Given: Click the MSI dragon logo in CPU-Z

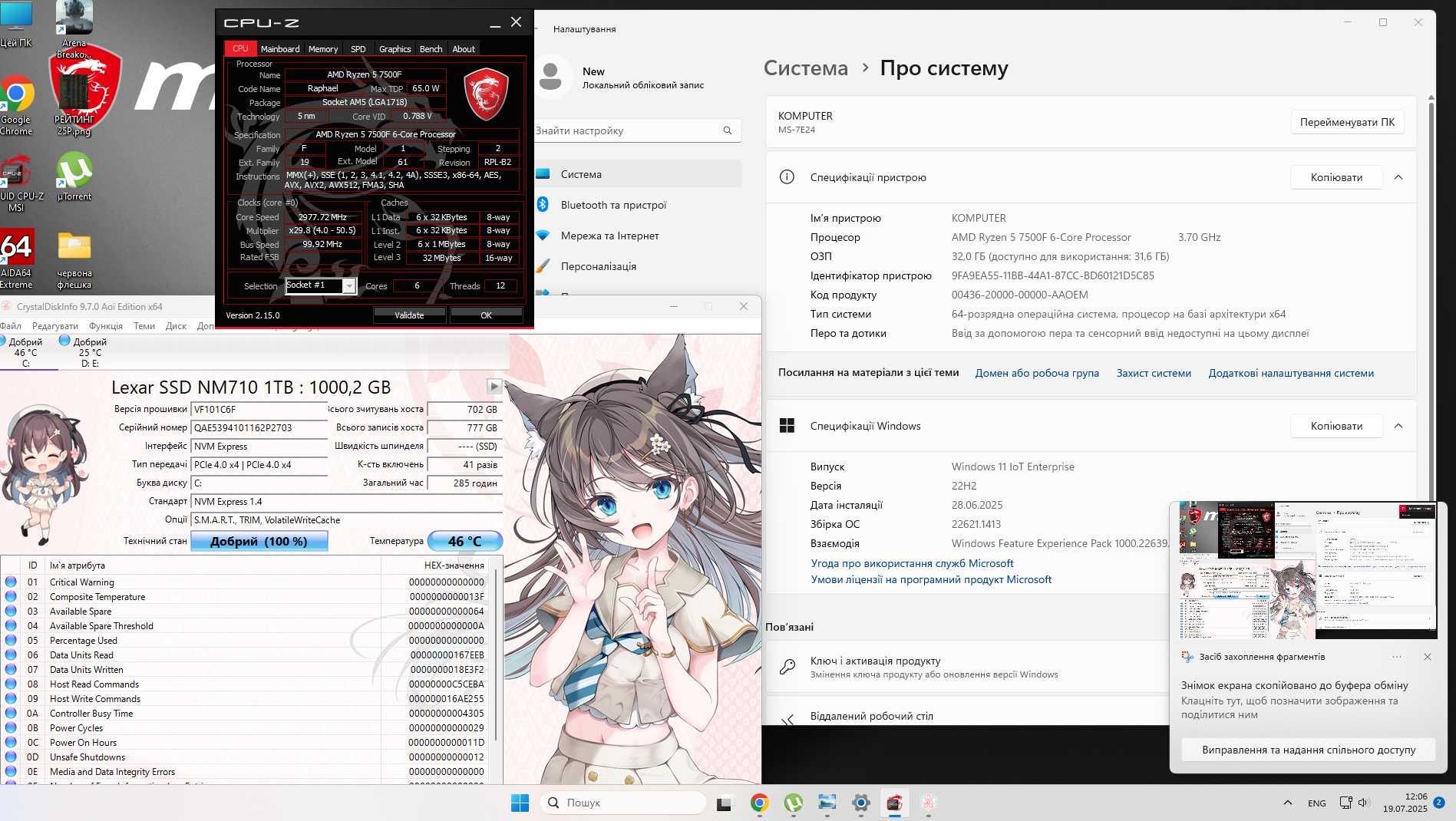Looking at the screenshot, I should pyautogui.click(x=486, y=93).
